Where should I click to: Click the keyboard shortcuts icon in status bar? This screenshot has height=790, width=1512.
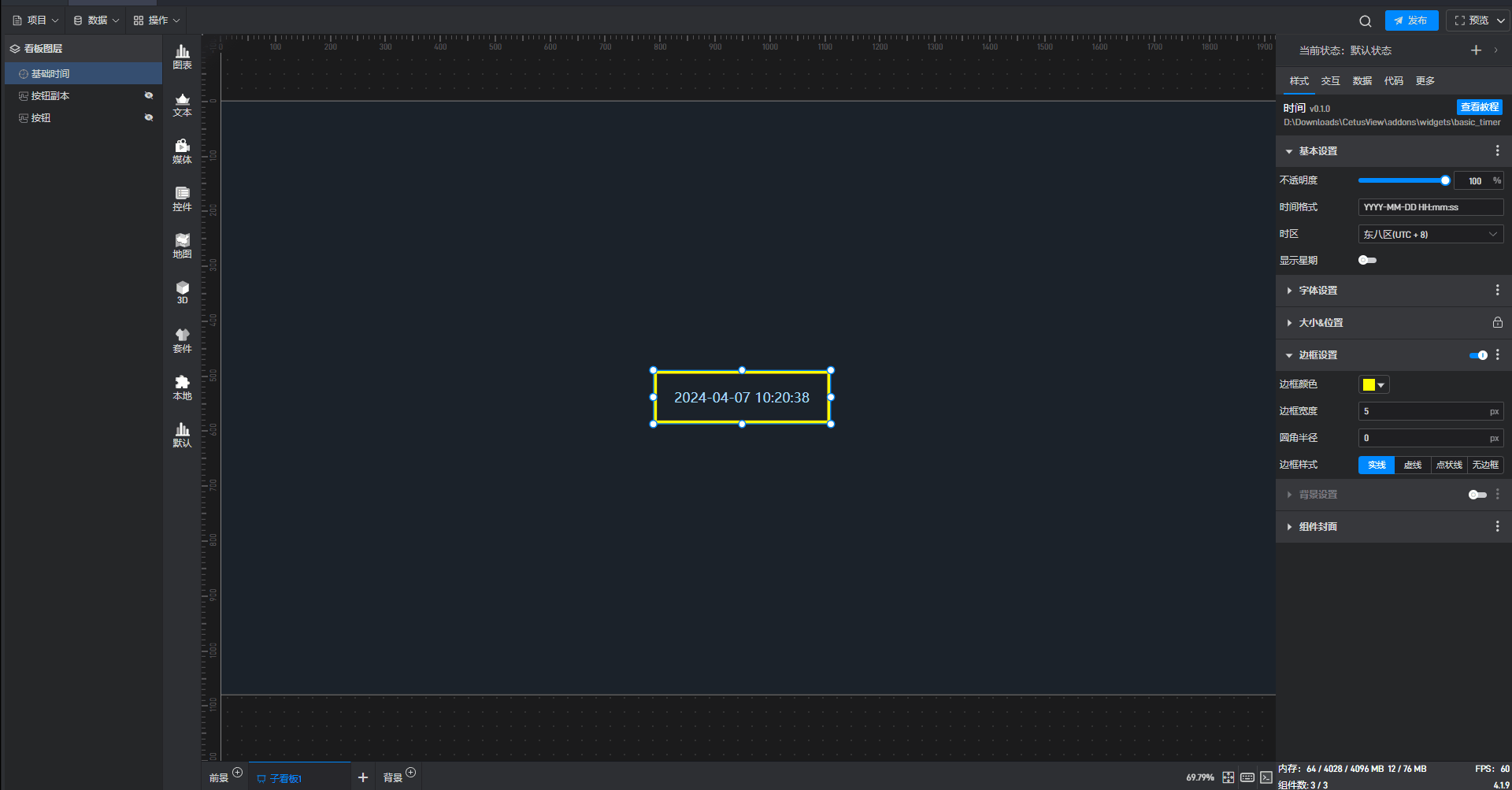(x=1247, y=777)
